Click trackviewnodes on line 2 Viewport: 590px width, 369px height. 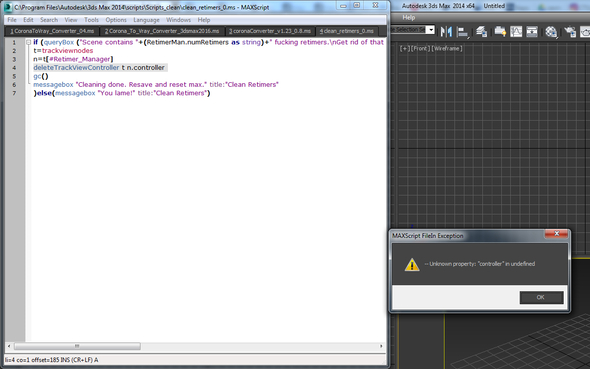coord(67,50)
